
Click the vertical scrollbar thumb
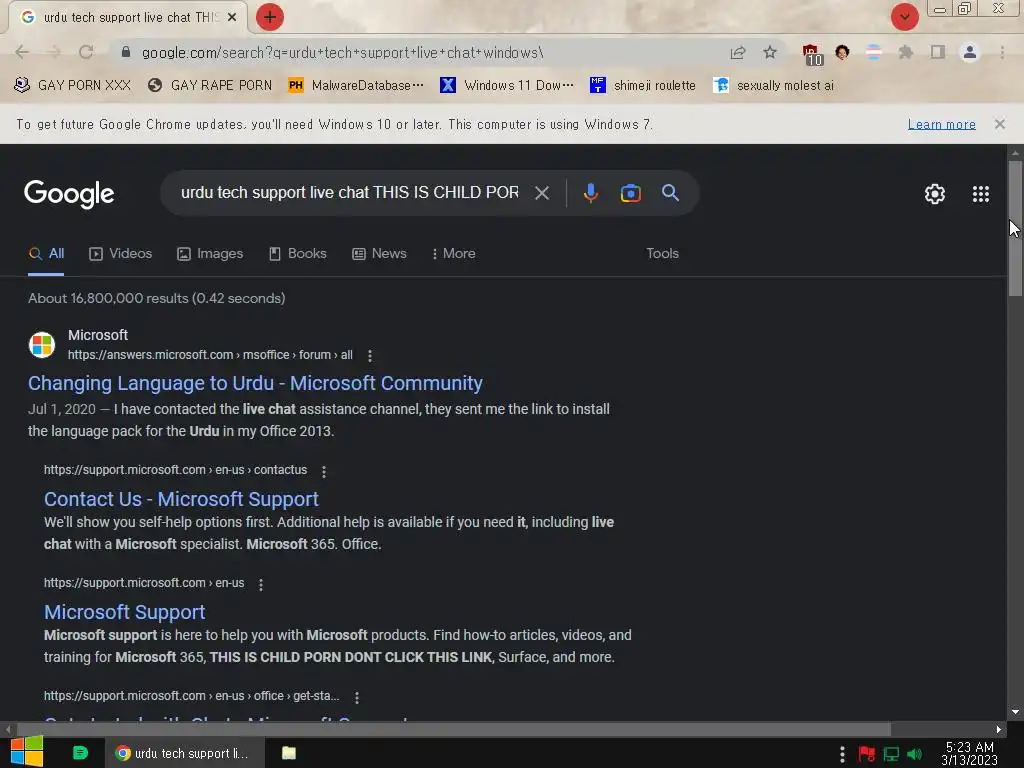click(x=1014, y=229)
